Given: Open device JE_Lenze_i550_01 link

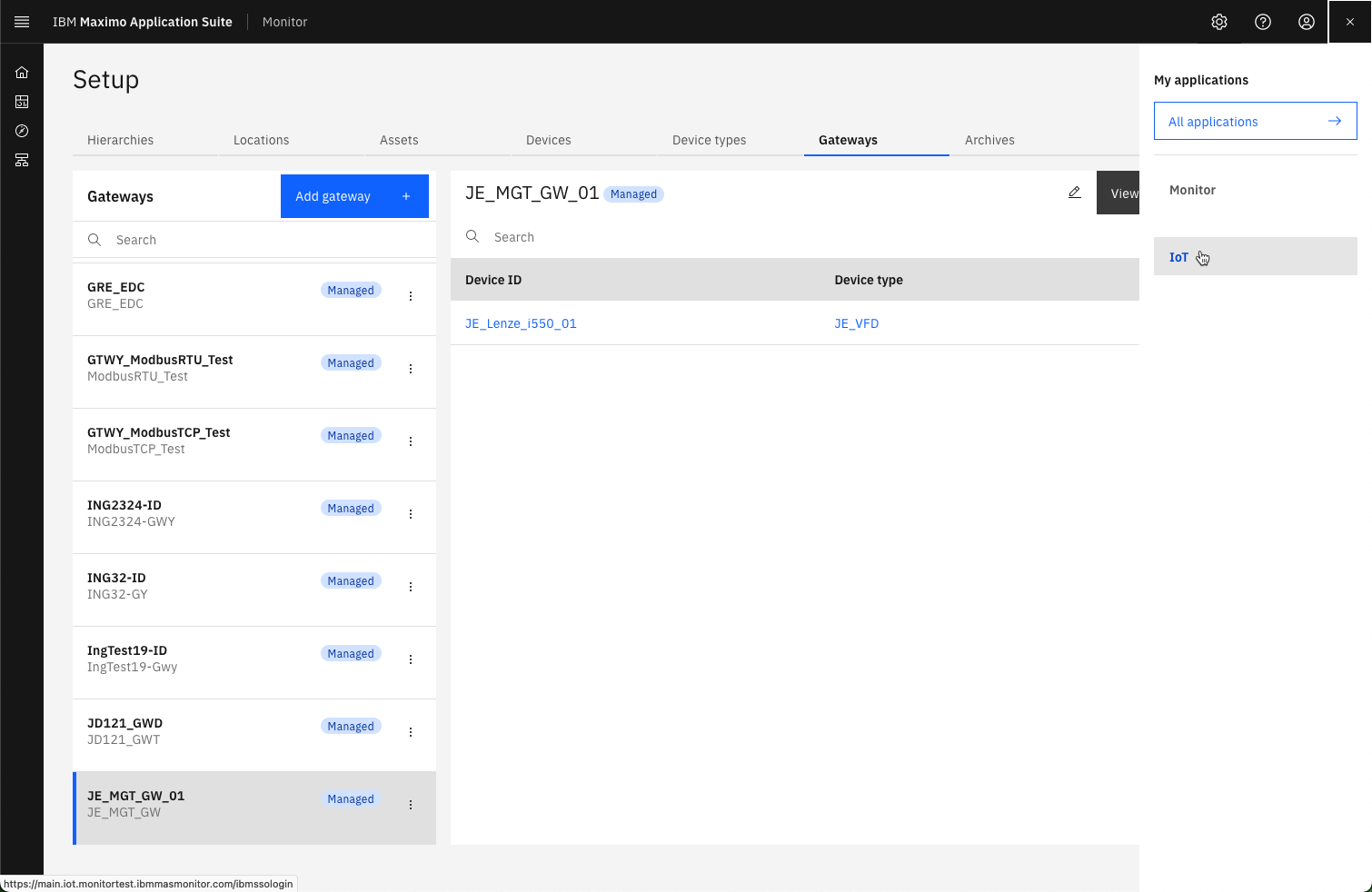Looking at the screenshot, I should coord(521,323).
